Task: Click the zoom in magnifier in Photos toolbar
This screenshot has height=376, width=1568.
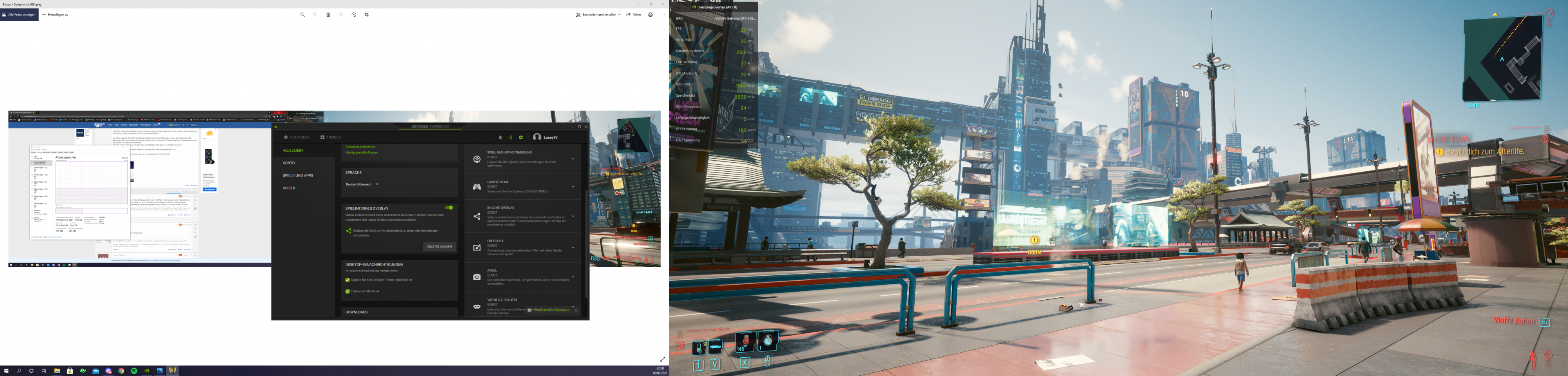Action: (303, 15)
